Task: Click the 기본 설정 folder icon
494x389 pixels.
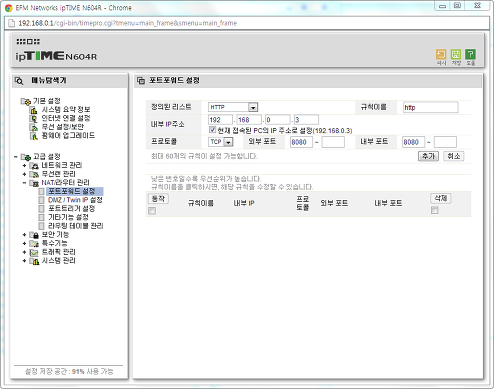Action: coord(26,101)
